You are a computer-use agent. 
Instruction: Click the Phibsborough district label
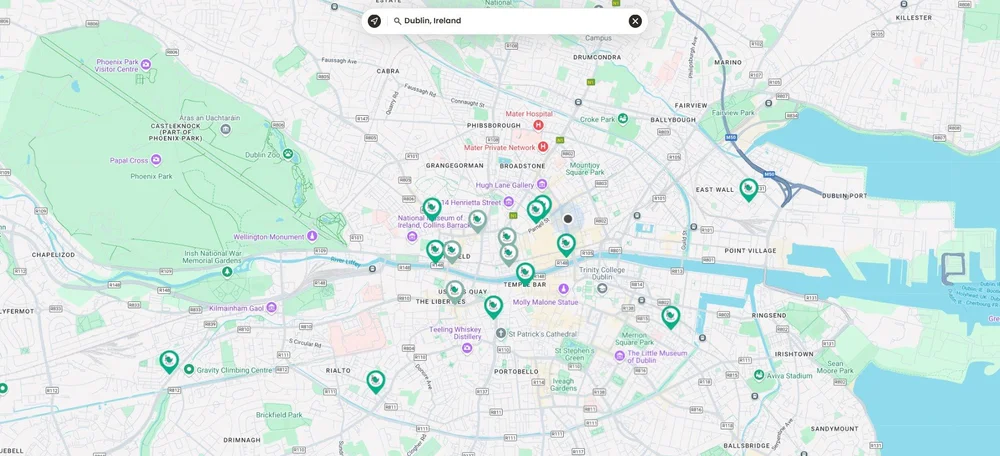coord(494,126)
